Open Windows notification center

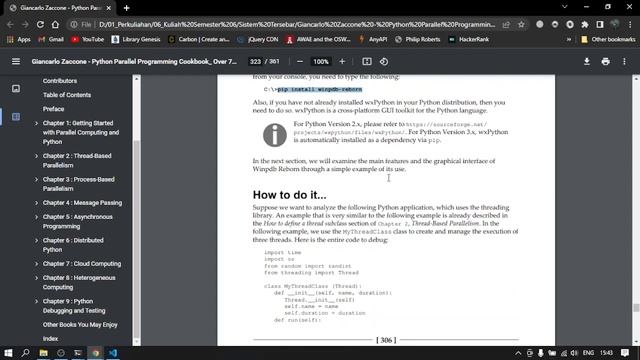click(x=624, y=353)
